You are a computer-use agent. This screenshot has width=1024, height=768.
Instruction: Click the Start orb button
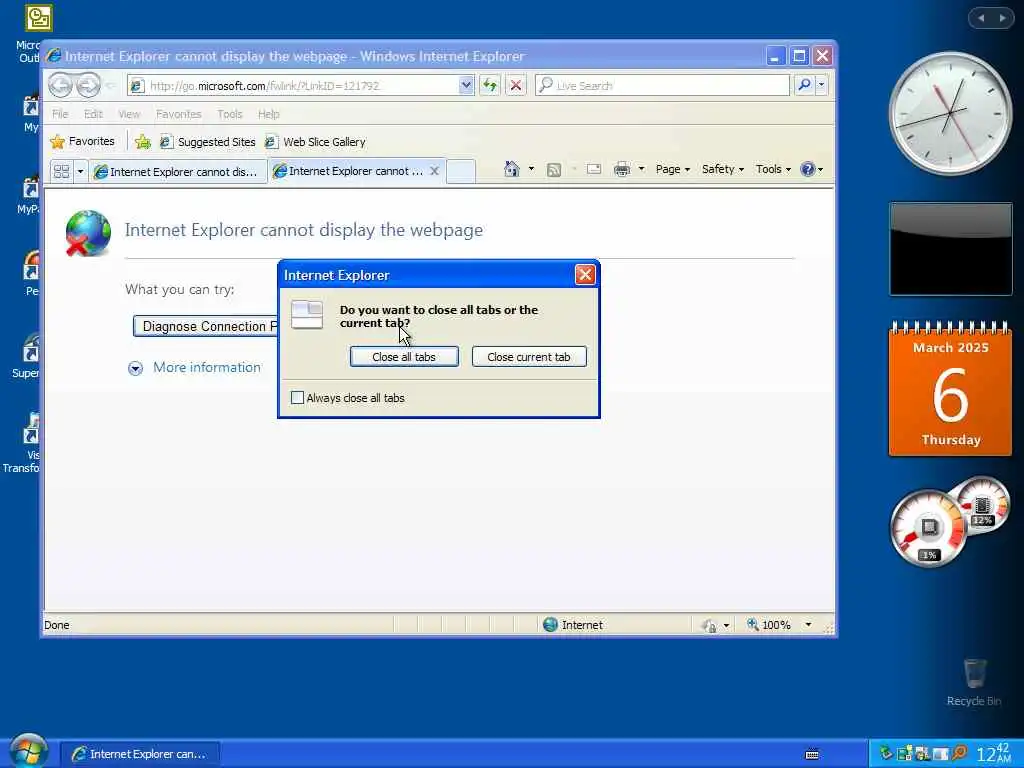[x=28, y=751]
